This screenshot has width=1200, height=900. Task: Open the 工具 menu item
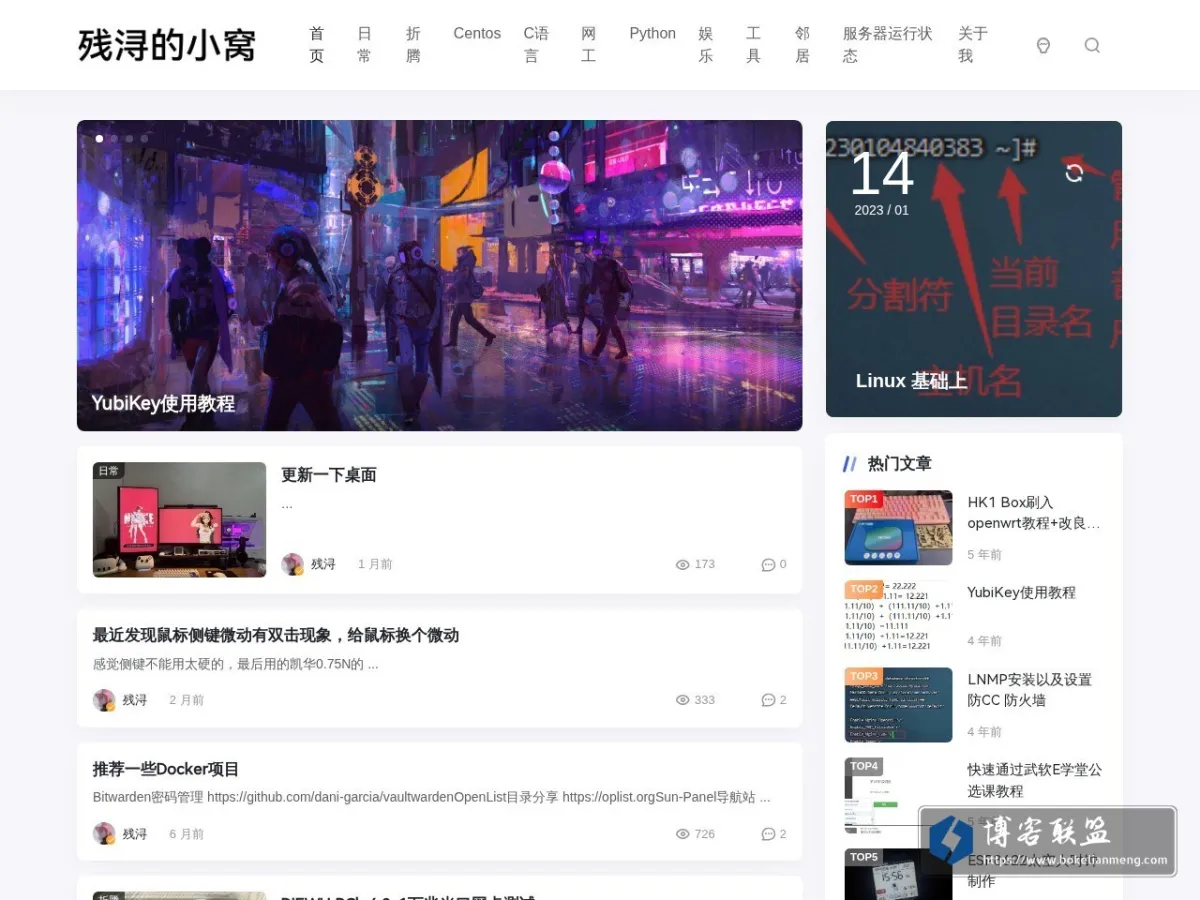[x=754, y=45]
